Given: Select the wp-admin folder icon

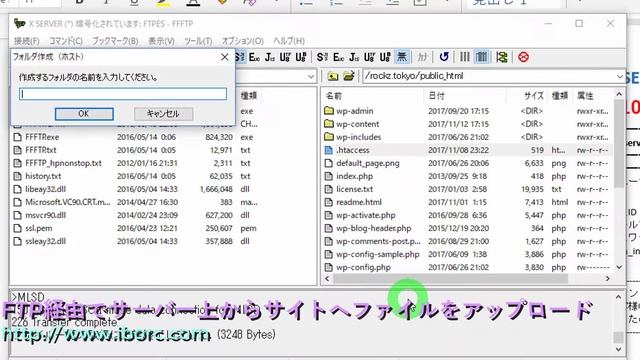Looking at the screenshot, I should tap(329, 111).
